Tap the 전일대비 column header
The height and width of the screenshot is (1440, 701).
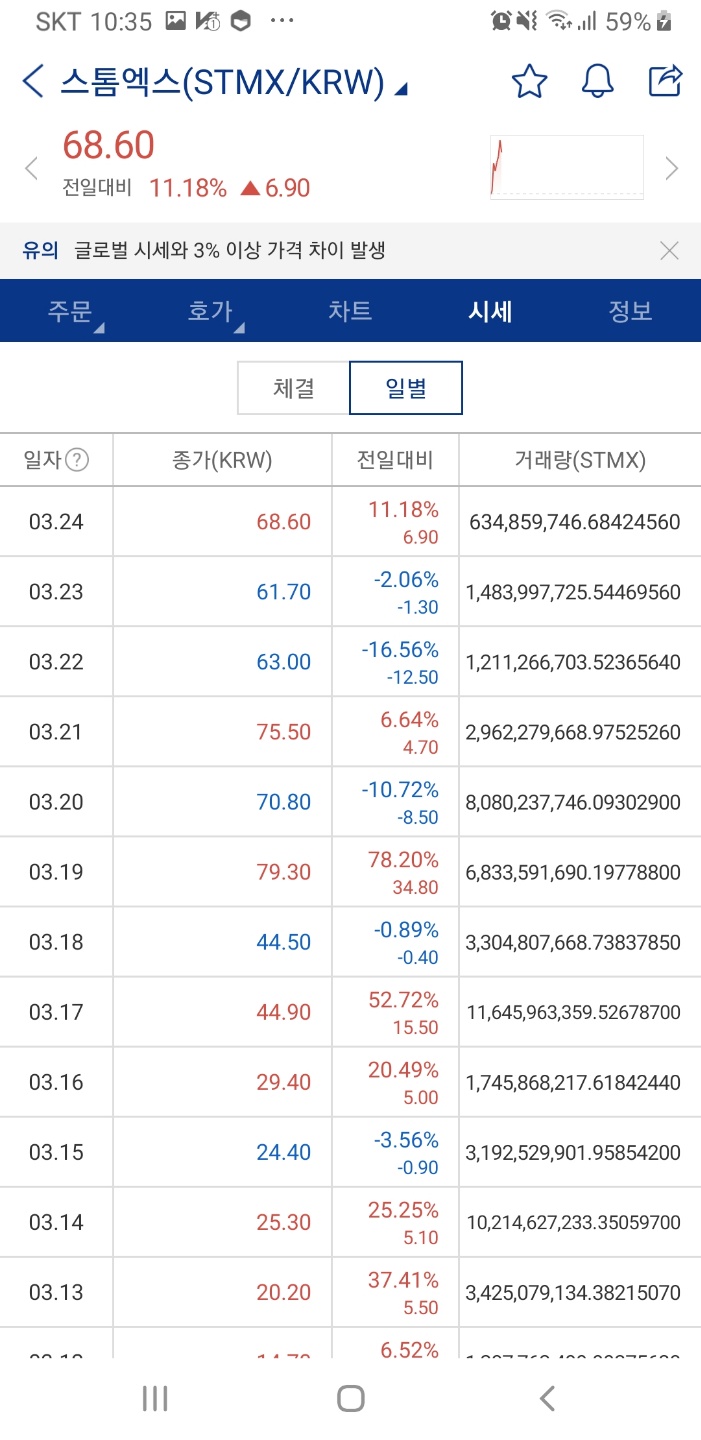[x=395, y=460]
